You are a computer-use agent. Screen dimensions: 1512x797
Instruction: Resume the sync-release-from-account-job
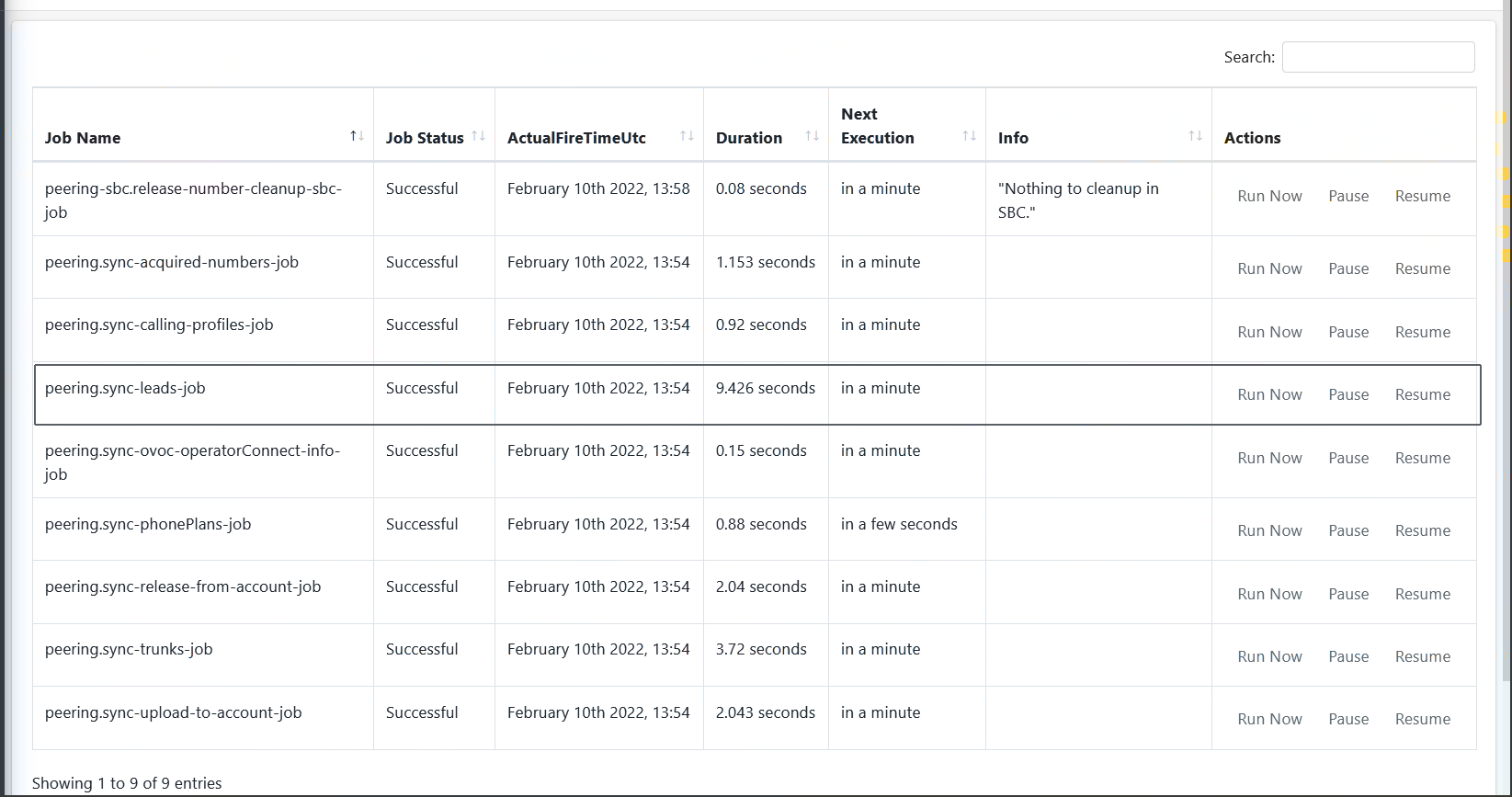point(1423,594)
